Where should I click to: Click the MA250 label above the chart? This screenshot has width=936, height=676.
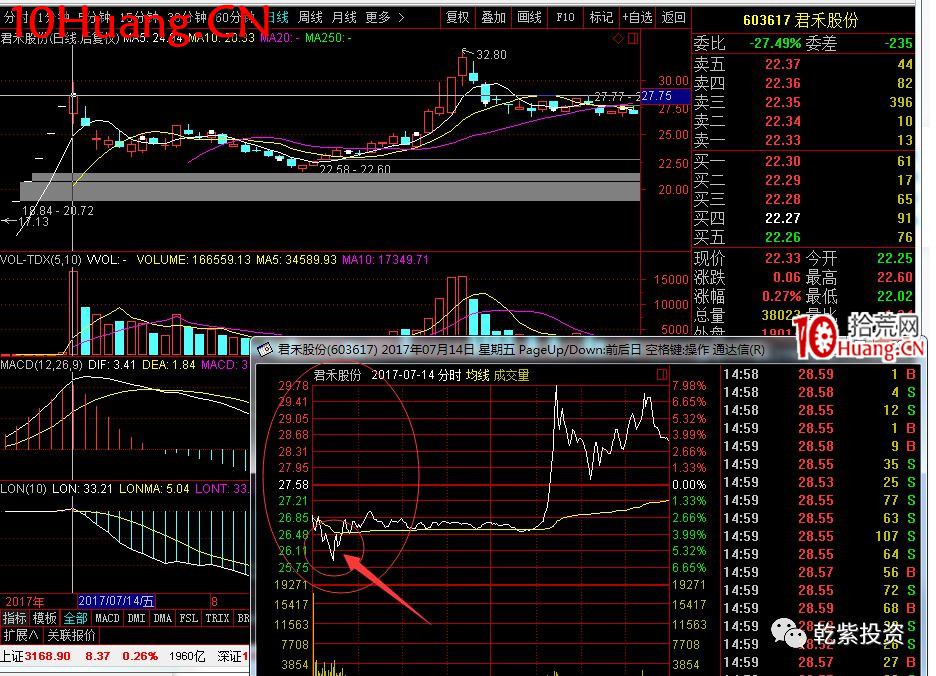coord(328,38)
